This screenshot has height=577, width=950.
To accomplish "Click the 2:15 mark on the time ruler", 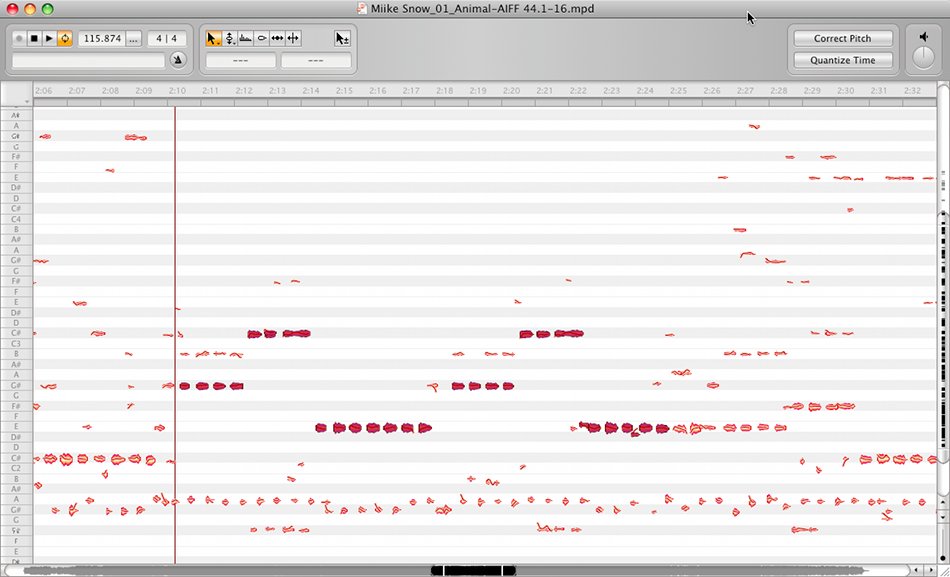I will [344, 91].
